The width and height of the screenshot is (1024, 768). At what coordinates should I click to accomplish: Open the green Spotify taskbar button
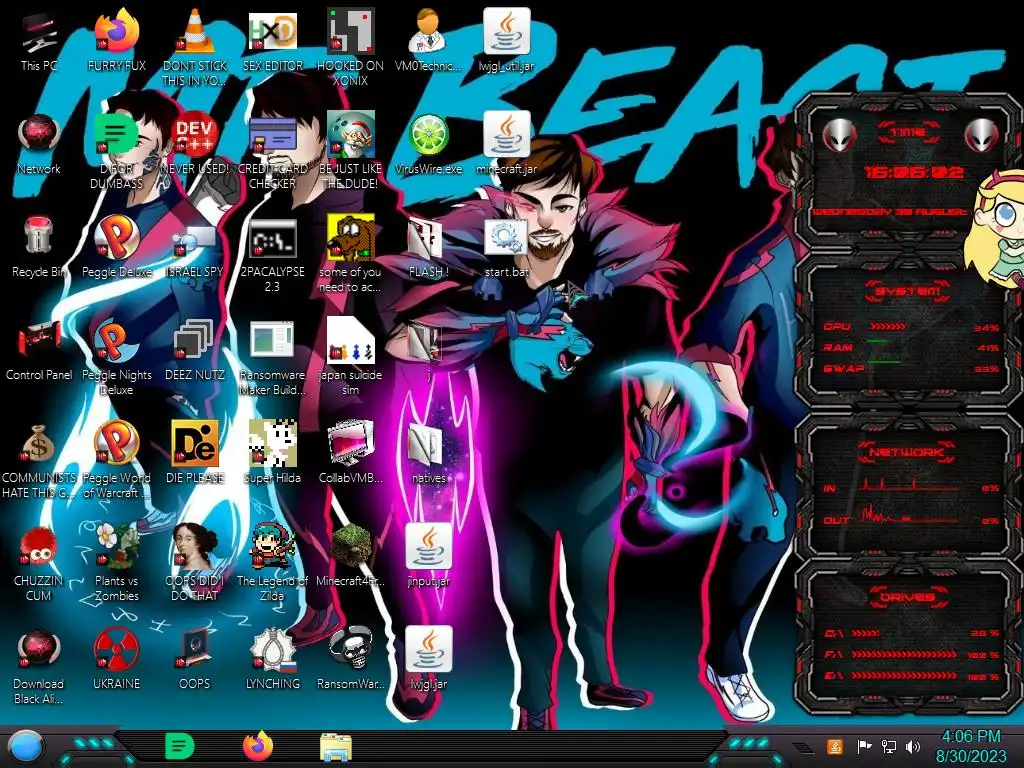(x=180, y=746)
